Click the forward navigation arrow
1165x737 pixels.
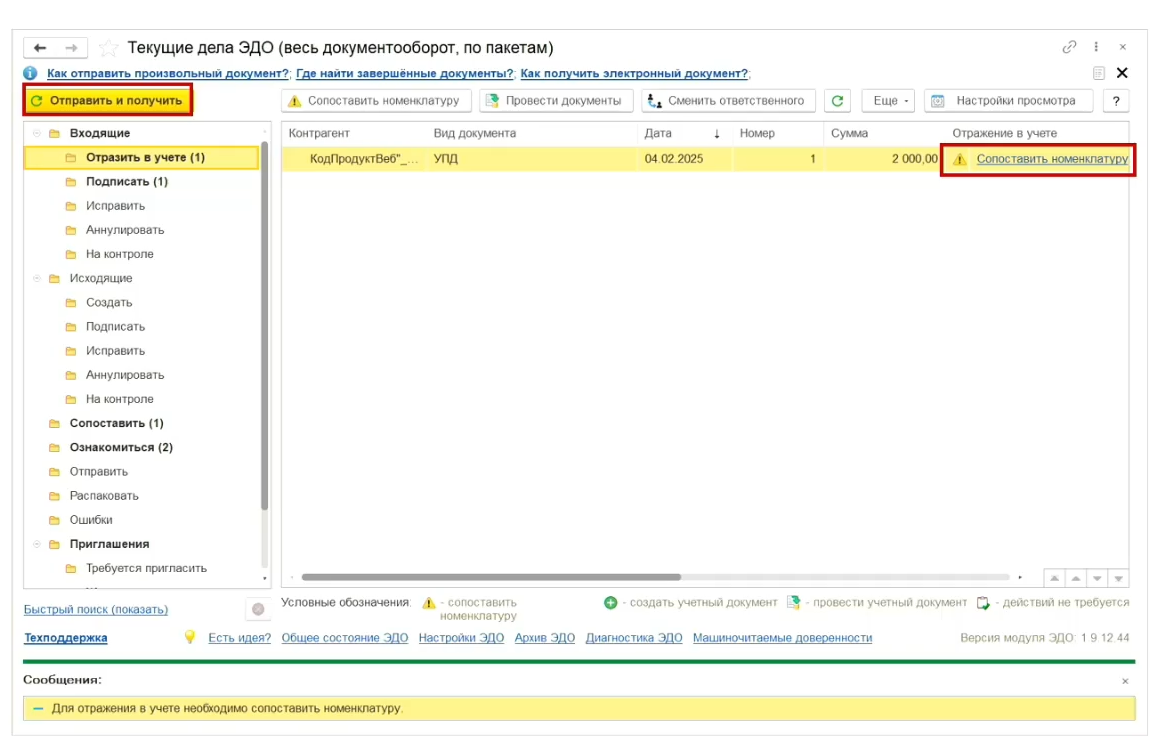(71, 48)
